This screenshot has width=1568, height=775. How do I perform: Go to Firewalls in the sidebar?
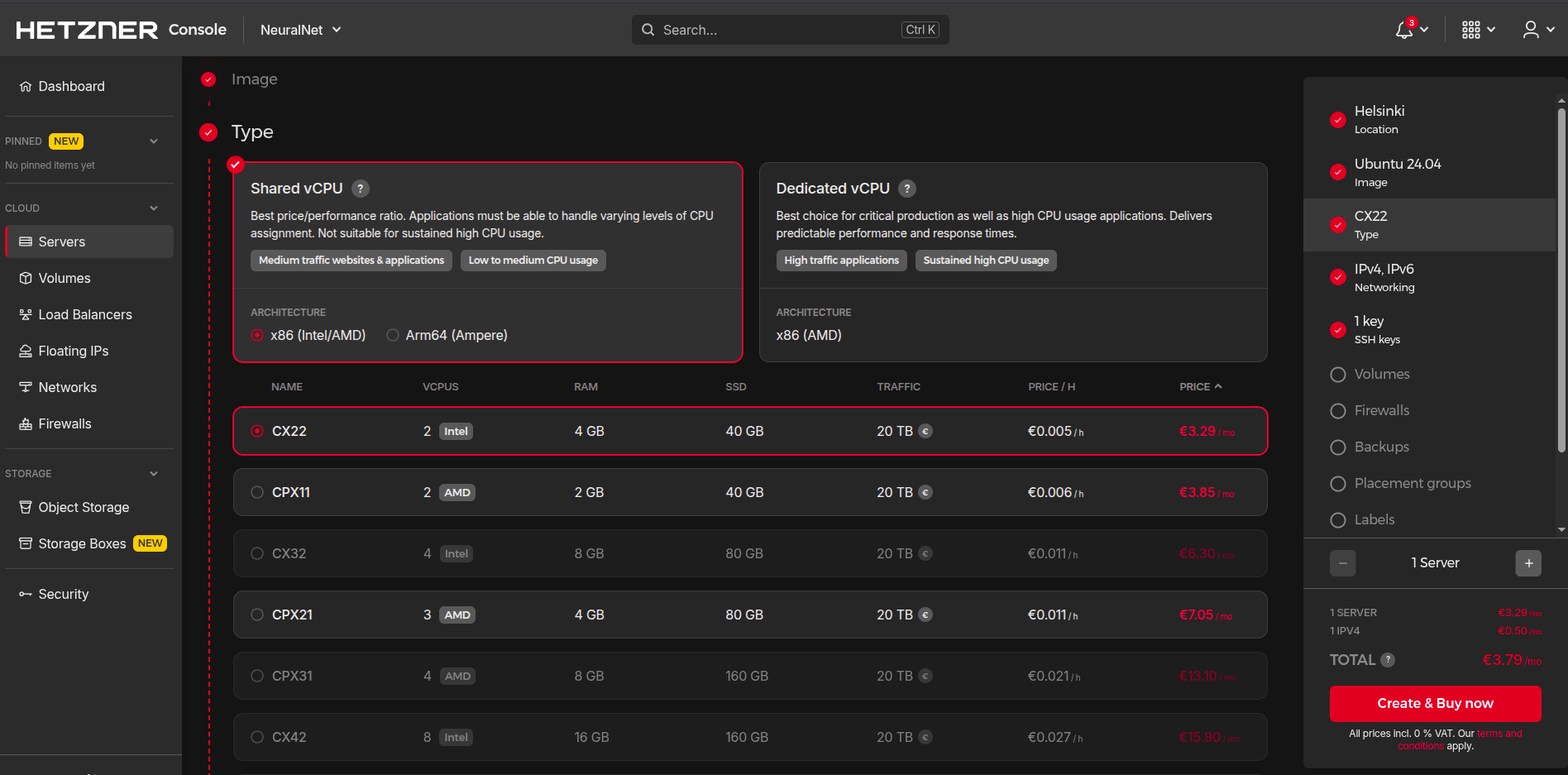[x=65, y=423]
